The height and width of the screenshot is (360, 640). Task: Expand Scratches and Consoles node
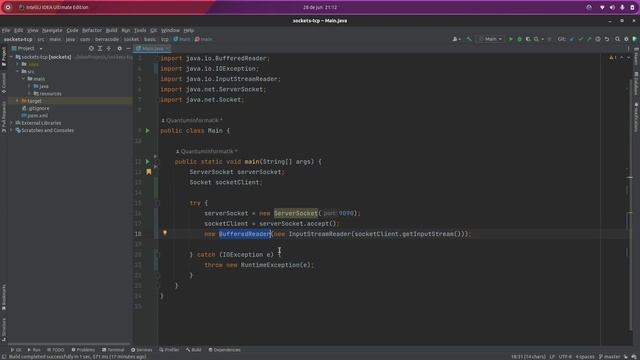12,130
